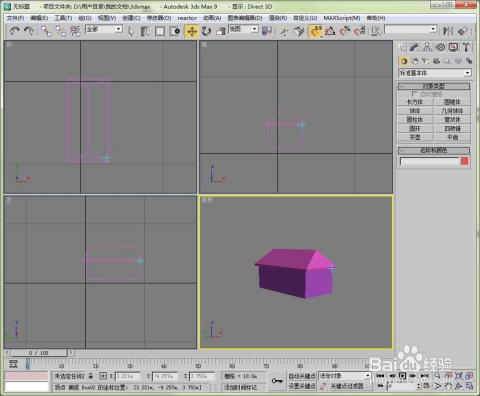Select the Shapes category icon
Screen dimensions: 480x396
click(x=415, y=61)
